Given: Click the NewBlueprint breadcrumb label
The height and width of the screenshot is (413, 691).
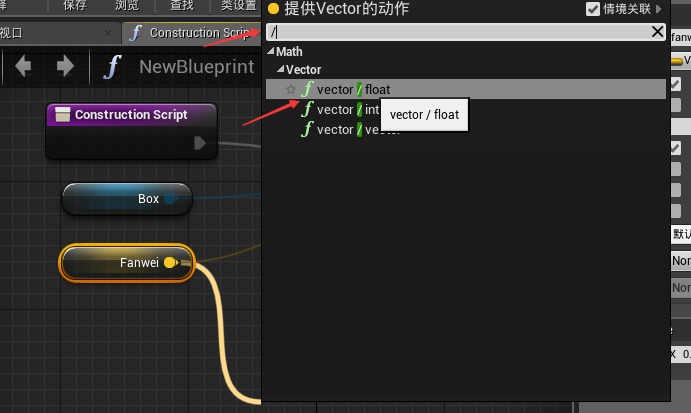Looking at the screenshot, I should point(197,67).
